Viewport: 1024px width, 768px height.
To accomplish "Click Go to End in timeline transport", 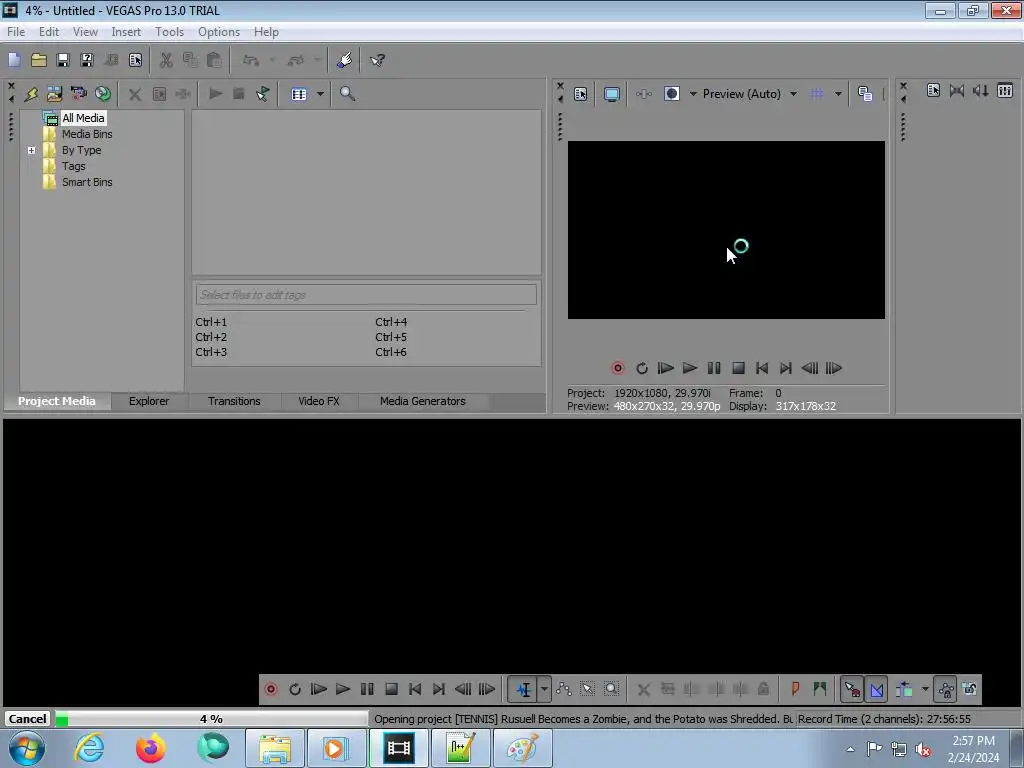I will coord(439,689).
